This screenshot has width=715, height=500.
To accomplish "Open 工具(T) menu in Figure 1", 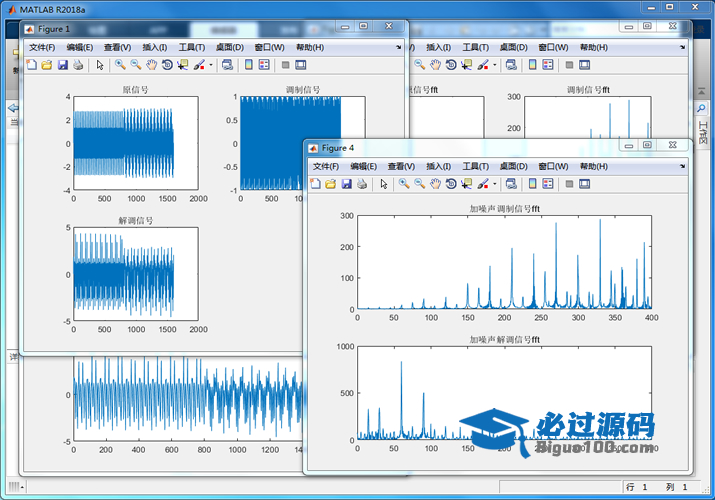I will point(192,47).
